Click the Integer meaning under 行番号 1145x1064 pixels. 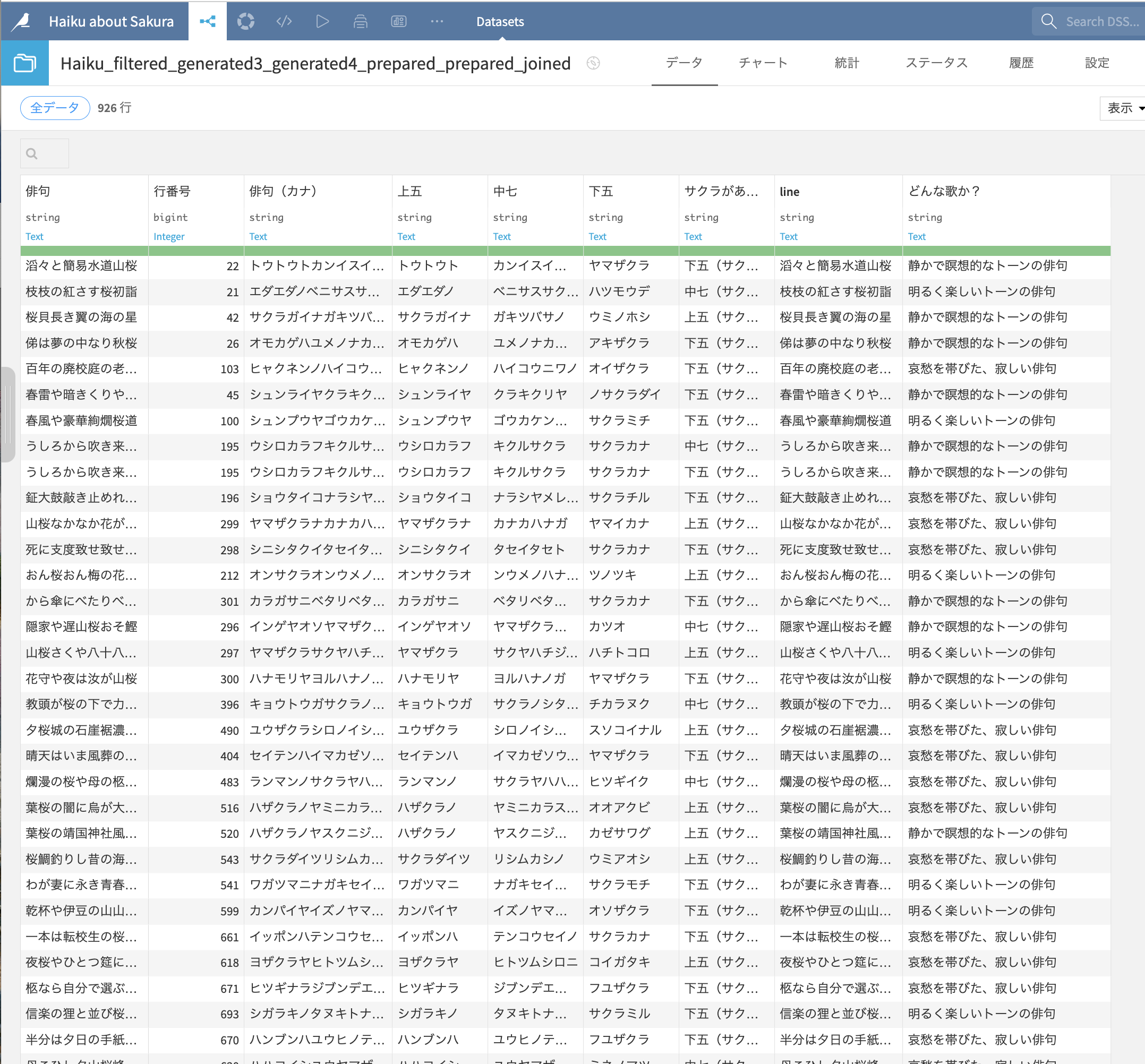point(169,237)
